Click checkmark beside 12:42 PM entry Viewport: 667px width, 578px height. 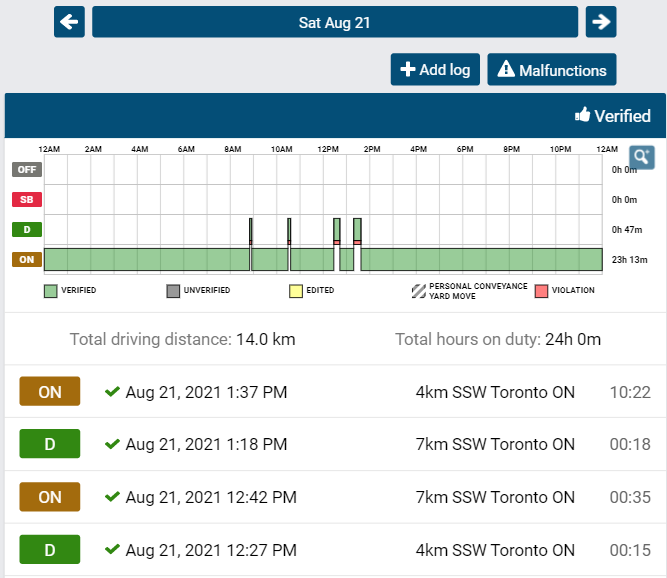coord(112,496)
